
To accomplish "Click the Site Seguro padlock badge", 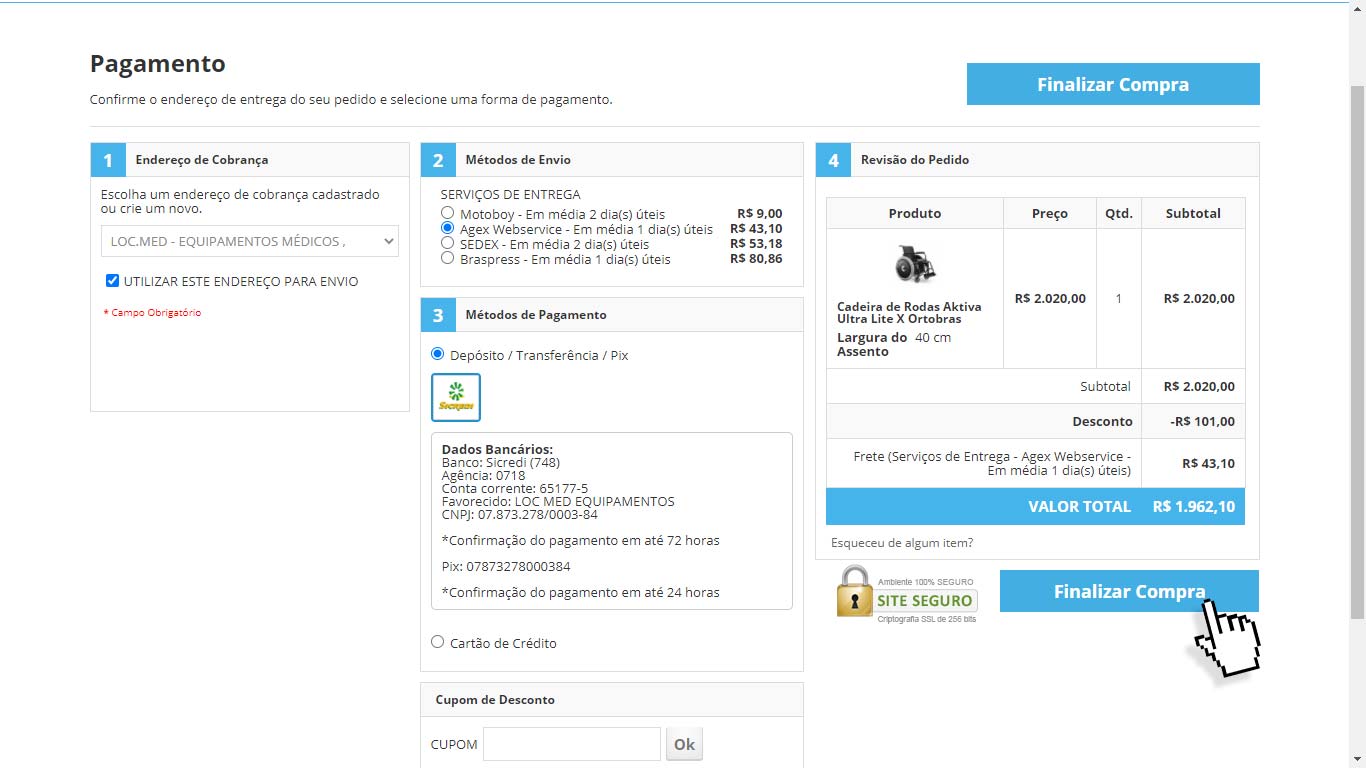I will (x=907, y=594).
